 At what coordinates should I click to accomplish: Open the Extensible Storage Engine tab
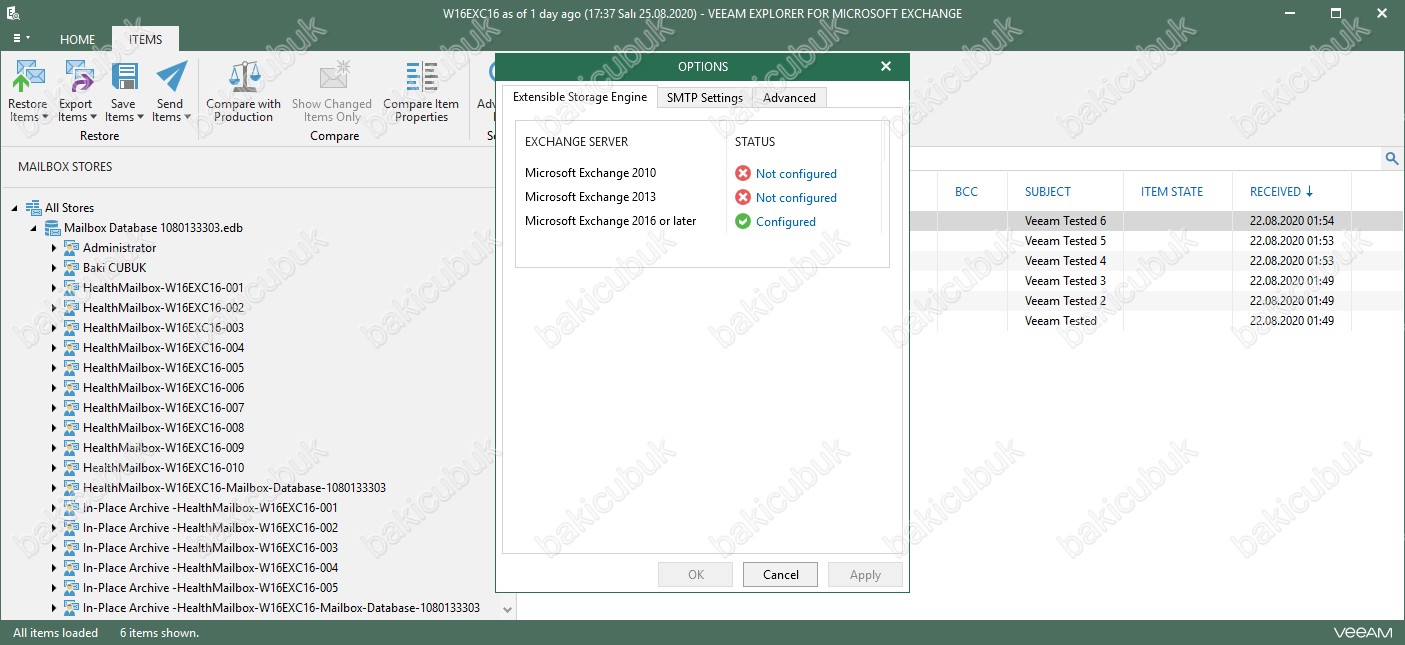click(580, 97)
